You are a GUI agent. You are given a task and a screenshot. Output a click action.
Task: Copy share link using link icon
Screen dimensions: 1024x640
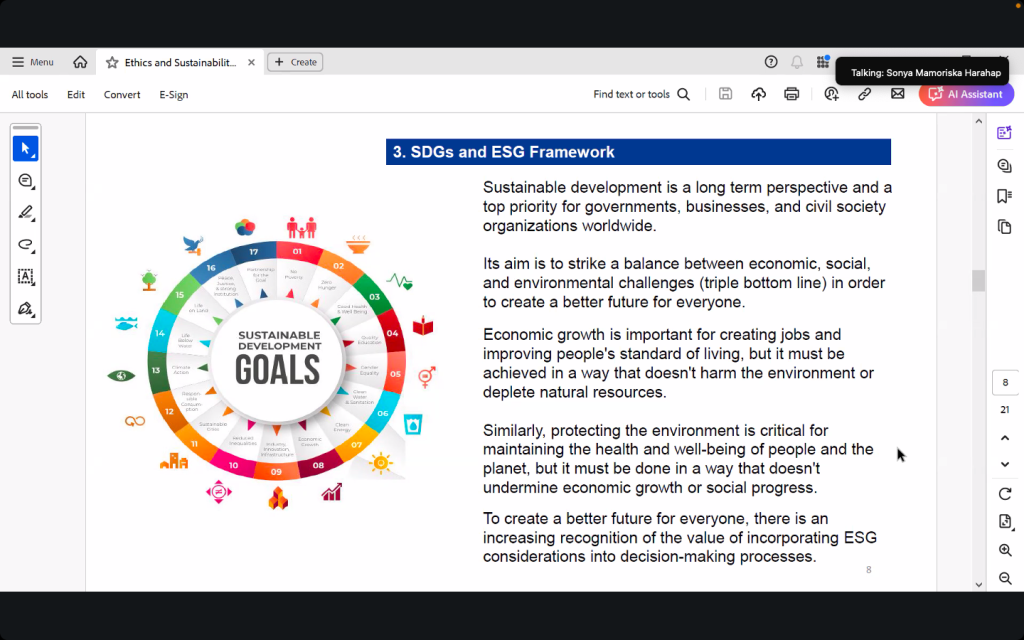pyautogui.click(x=864, y=94)
